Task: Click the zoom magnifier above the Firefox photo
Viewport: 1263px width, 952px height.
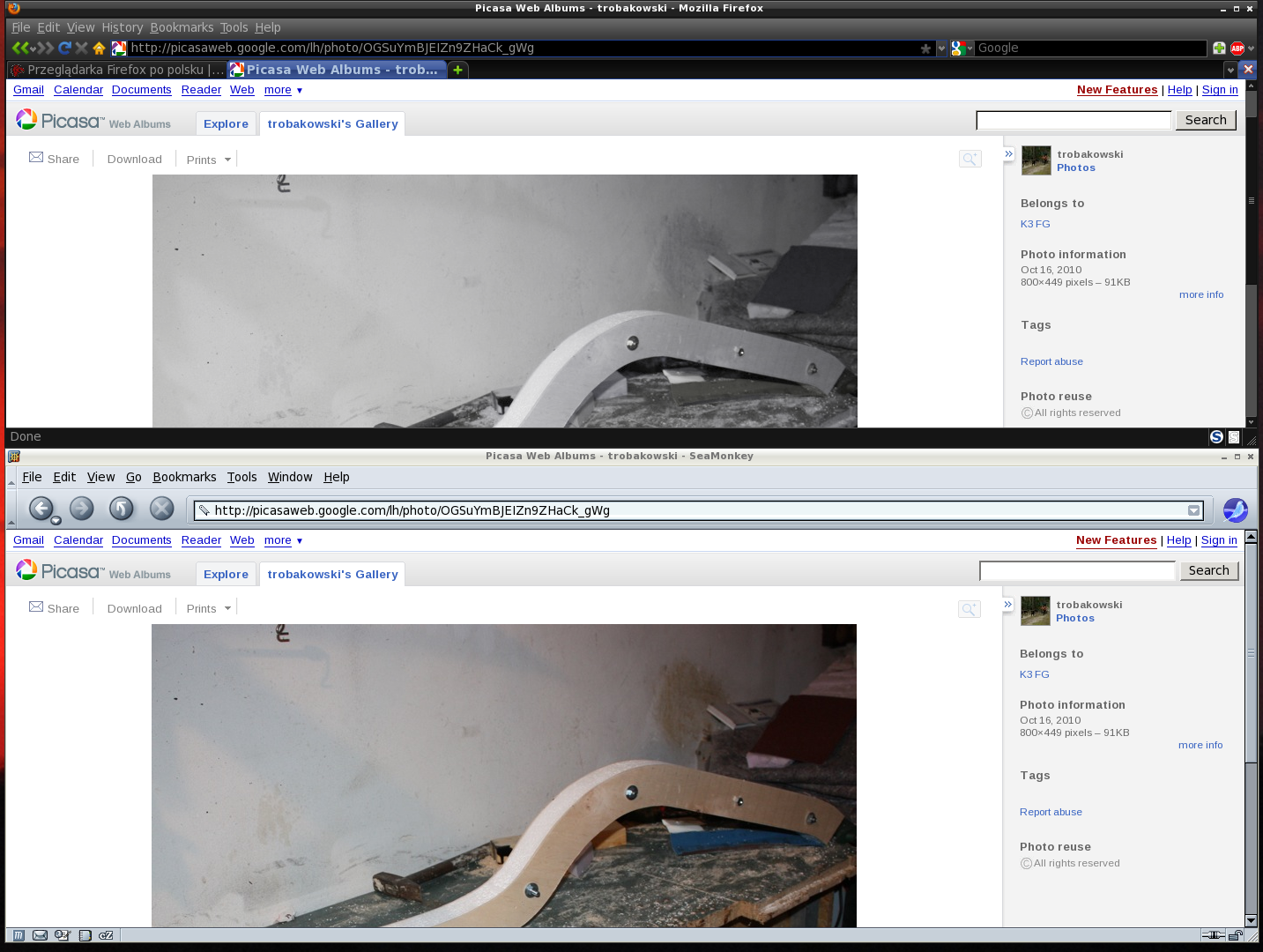Action: 970,159
